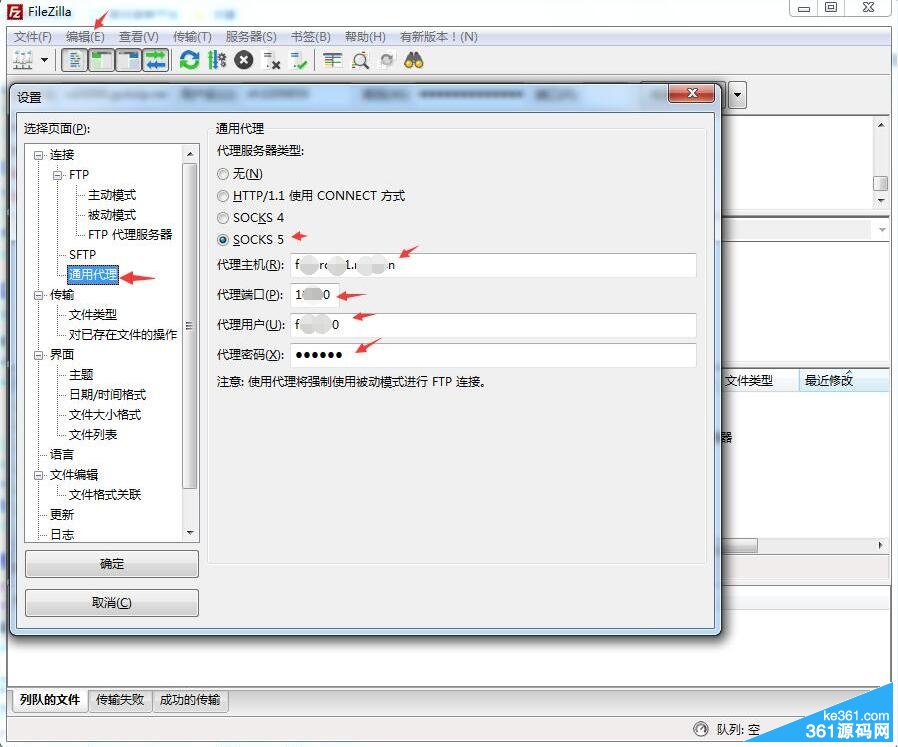
Task: Select 主动模式 in settings tree
Action: (x=112, y=195)
